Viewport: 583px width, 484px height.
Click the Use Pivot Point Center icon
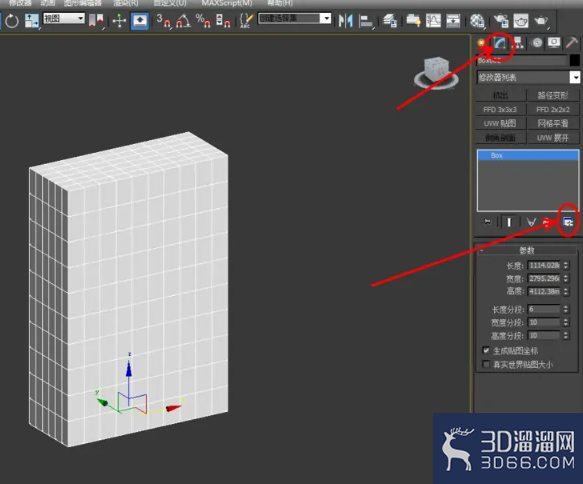(x=96, y=20)
